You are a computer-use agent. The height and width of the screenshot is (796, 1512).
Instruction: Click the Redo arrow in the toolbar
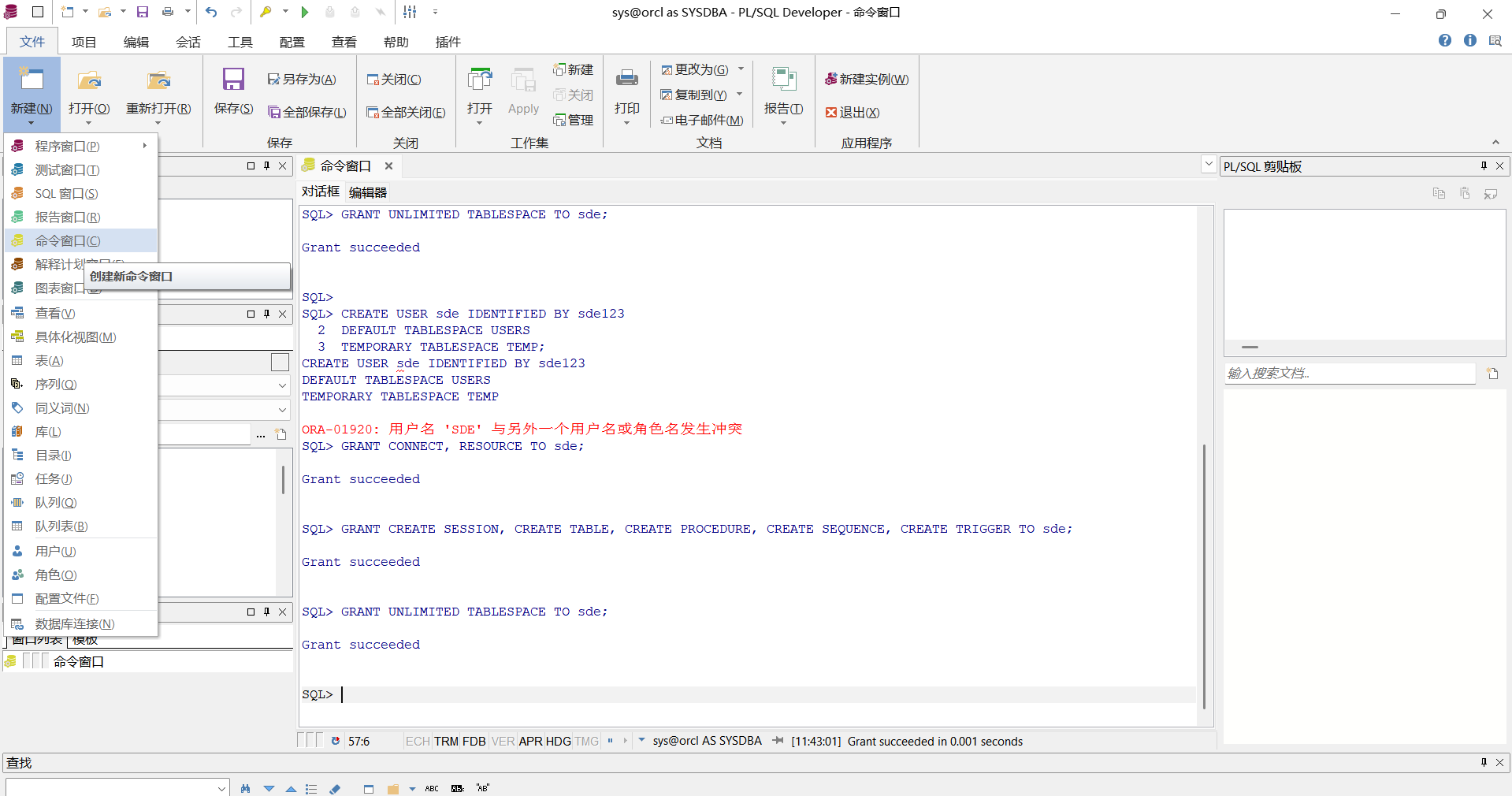click(236, 12)
